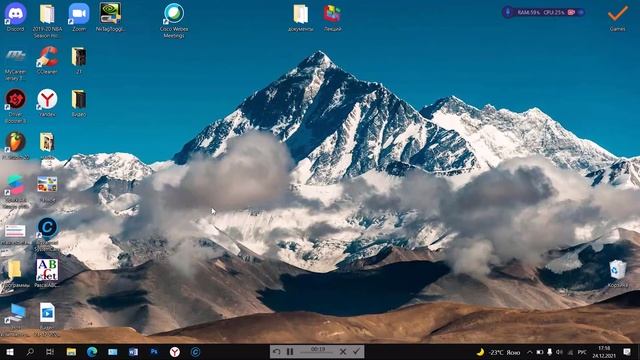Viewport: 640px width, 360px height.
Task: Finish recording with the checkmark button
Action: point(356,351)
